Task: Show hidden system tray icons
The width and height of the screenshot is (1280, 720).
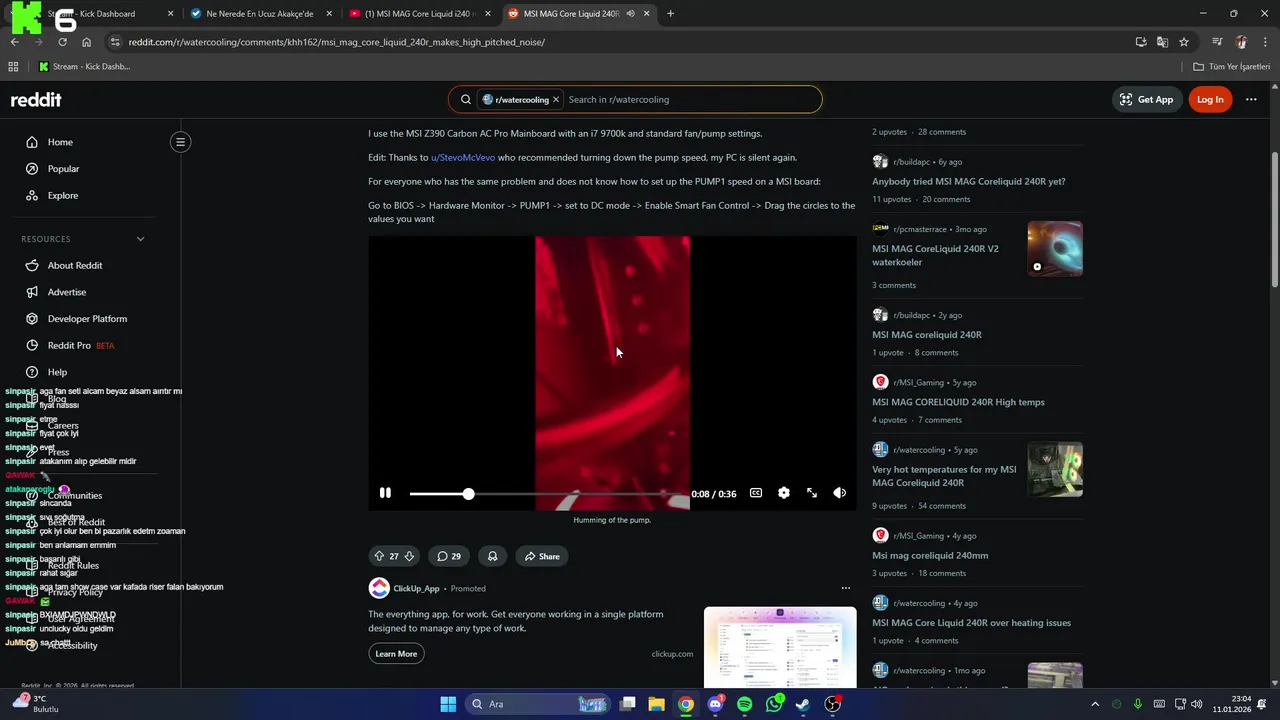Action: (1095, 704)
